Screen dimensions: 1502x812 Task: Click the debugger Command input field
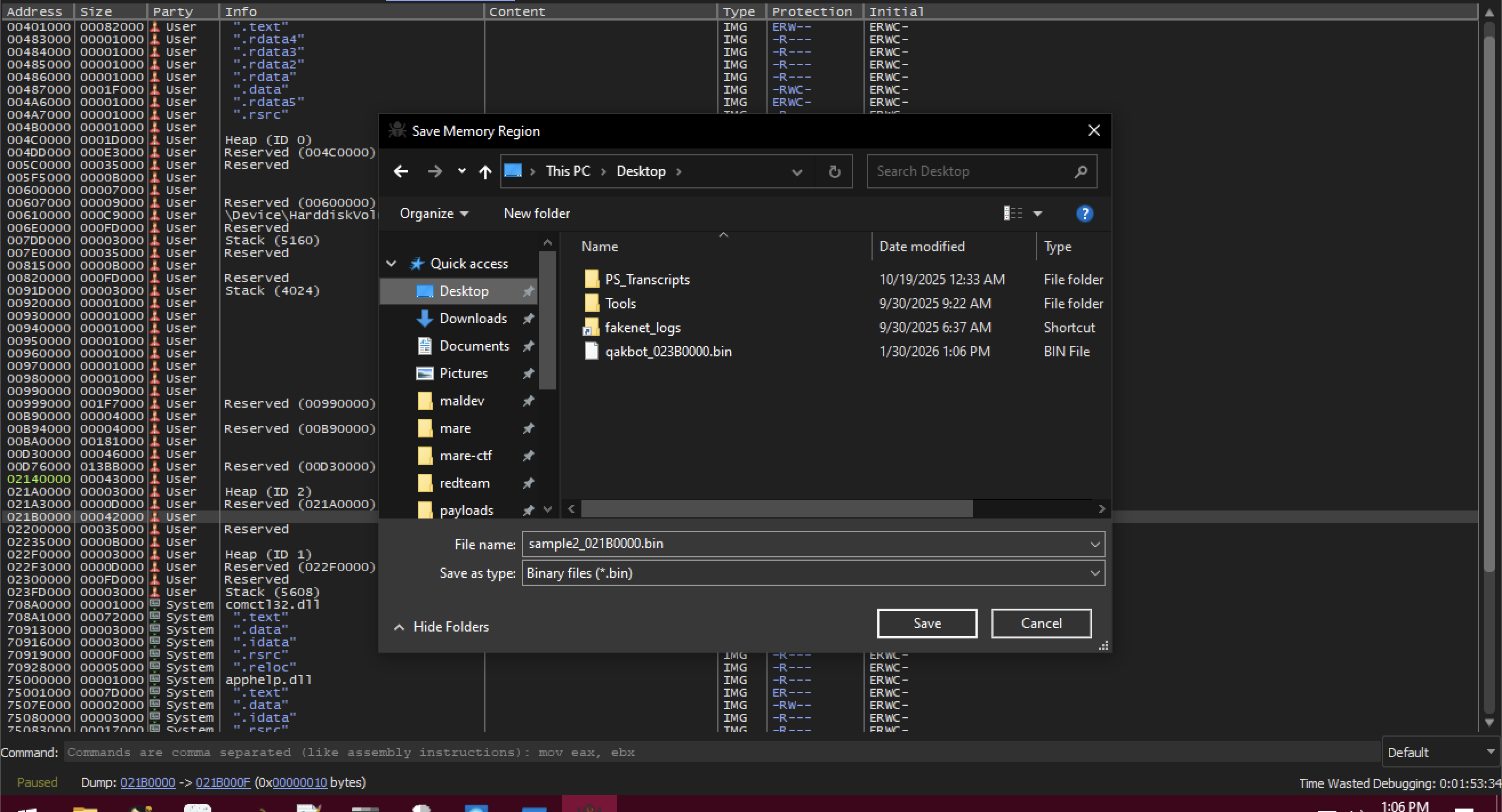coord(721,753)
